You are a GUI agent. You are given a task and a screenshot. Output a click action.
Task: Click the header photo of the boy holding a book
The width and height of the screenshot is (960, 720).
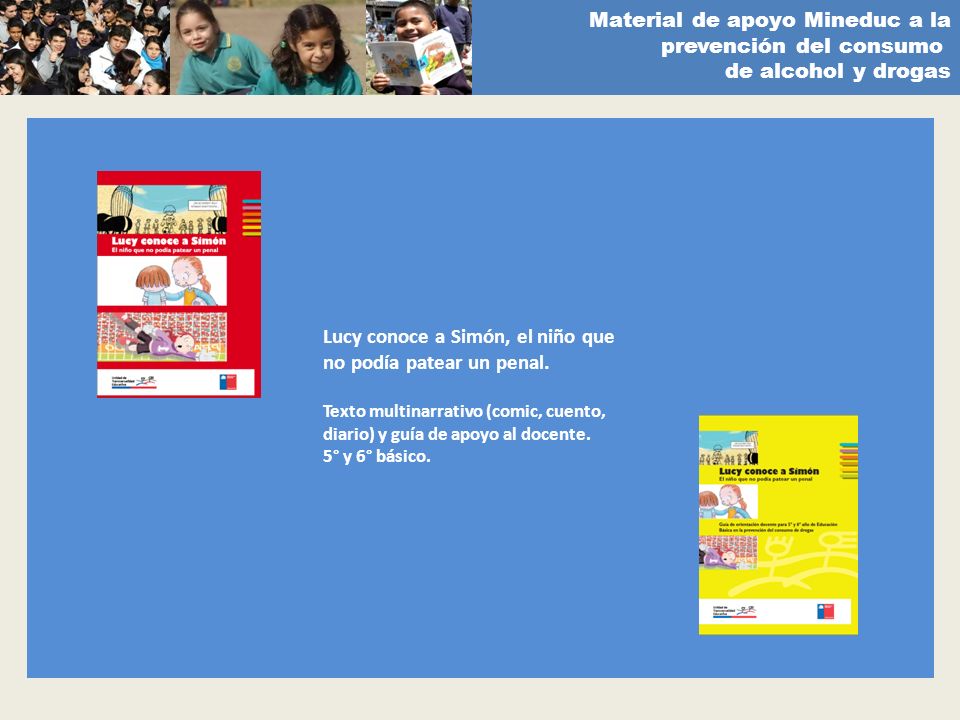pyautogui.click(x=419, y=47)
